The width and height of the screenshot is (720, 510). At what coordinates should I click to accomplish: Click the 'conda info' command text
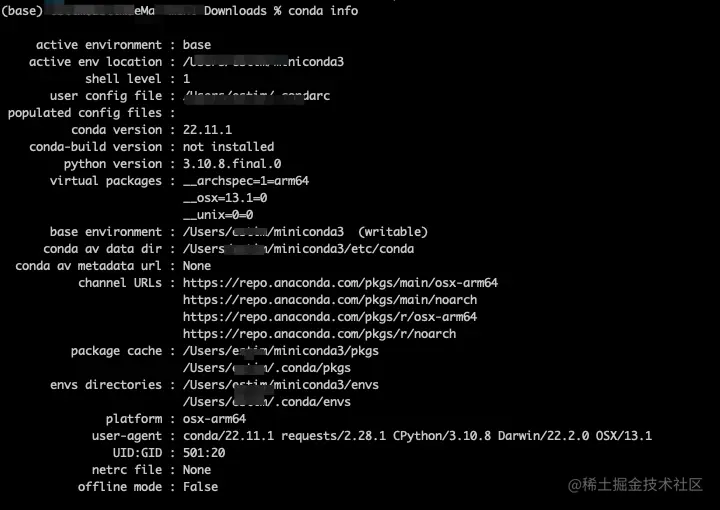pyautogui.click(x=323, y=11)
